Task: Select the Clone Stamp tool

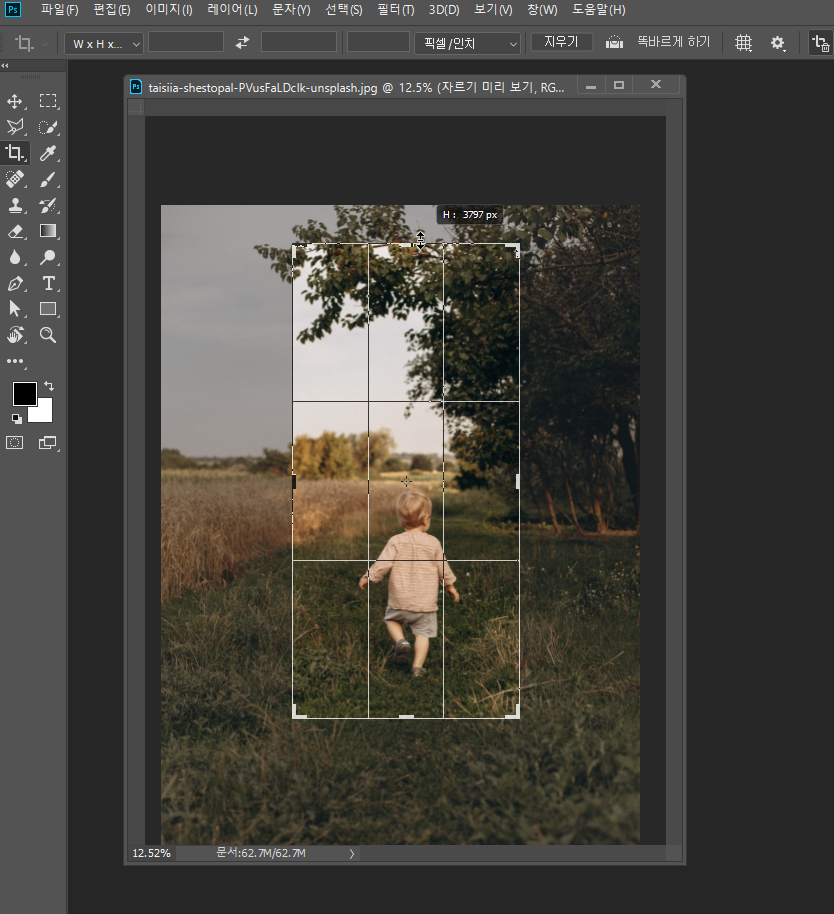Action: coord(15,205)
